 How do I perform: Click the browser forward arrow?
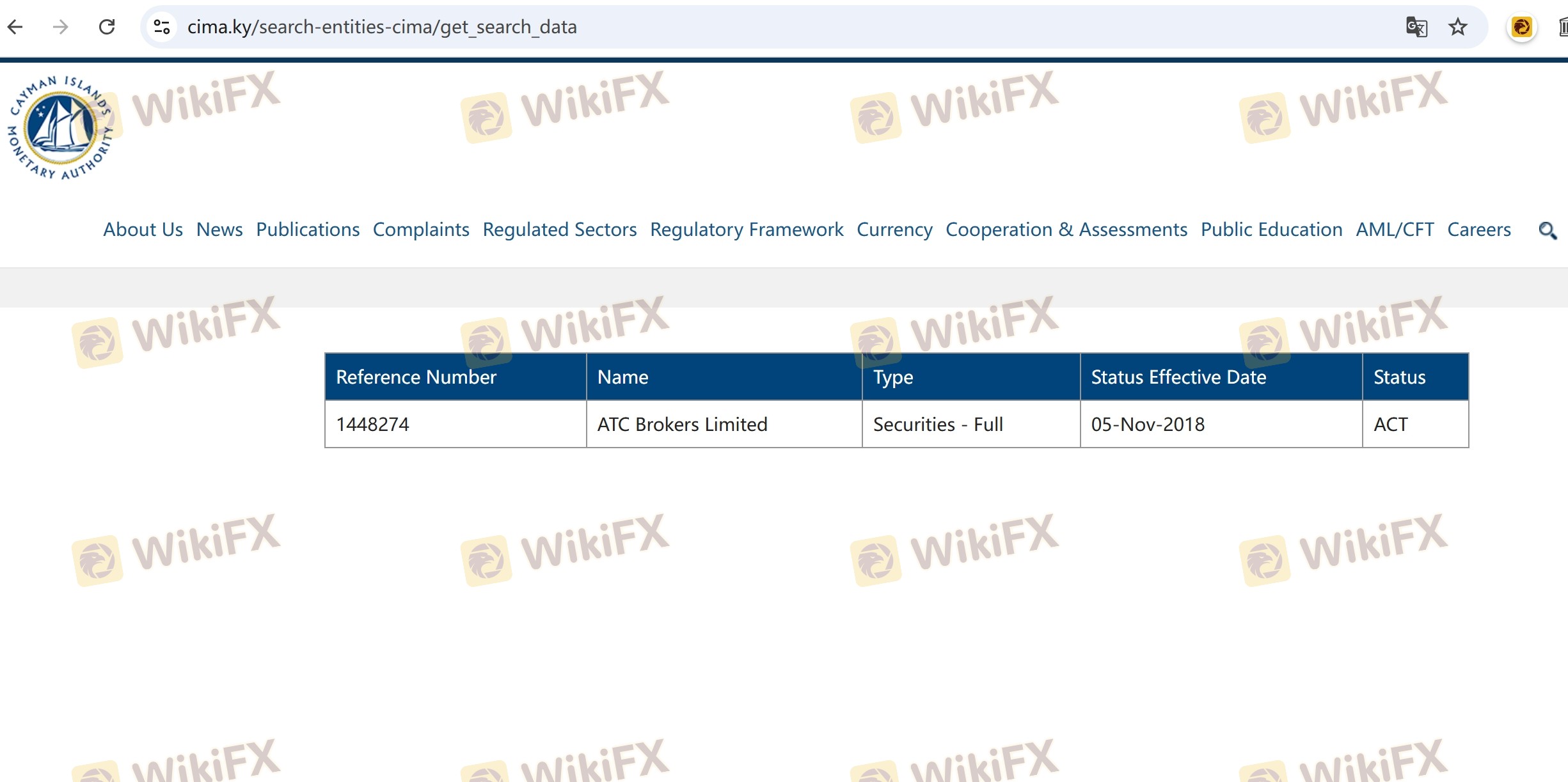[x=61, y=27]
